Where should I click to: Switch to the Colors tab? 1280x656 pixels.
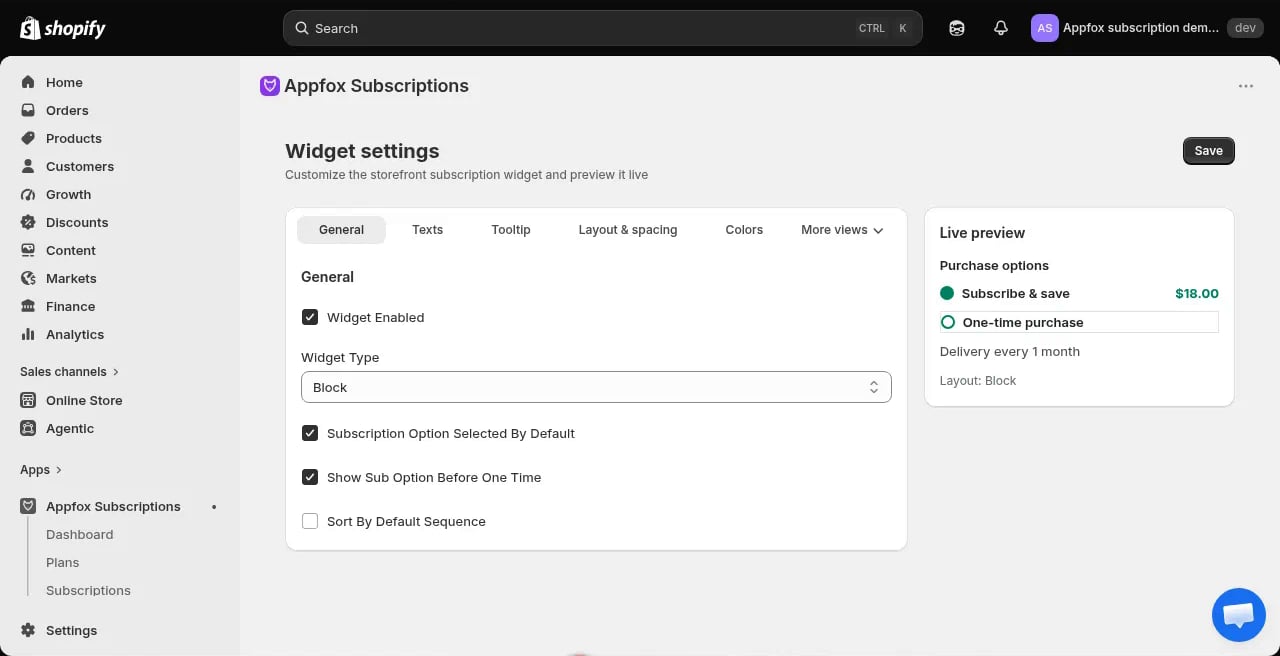point(744,230)
